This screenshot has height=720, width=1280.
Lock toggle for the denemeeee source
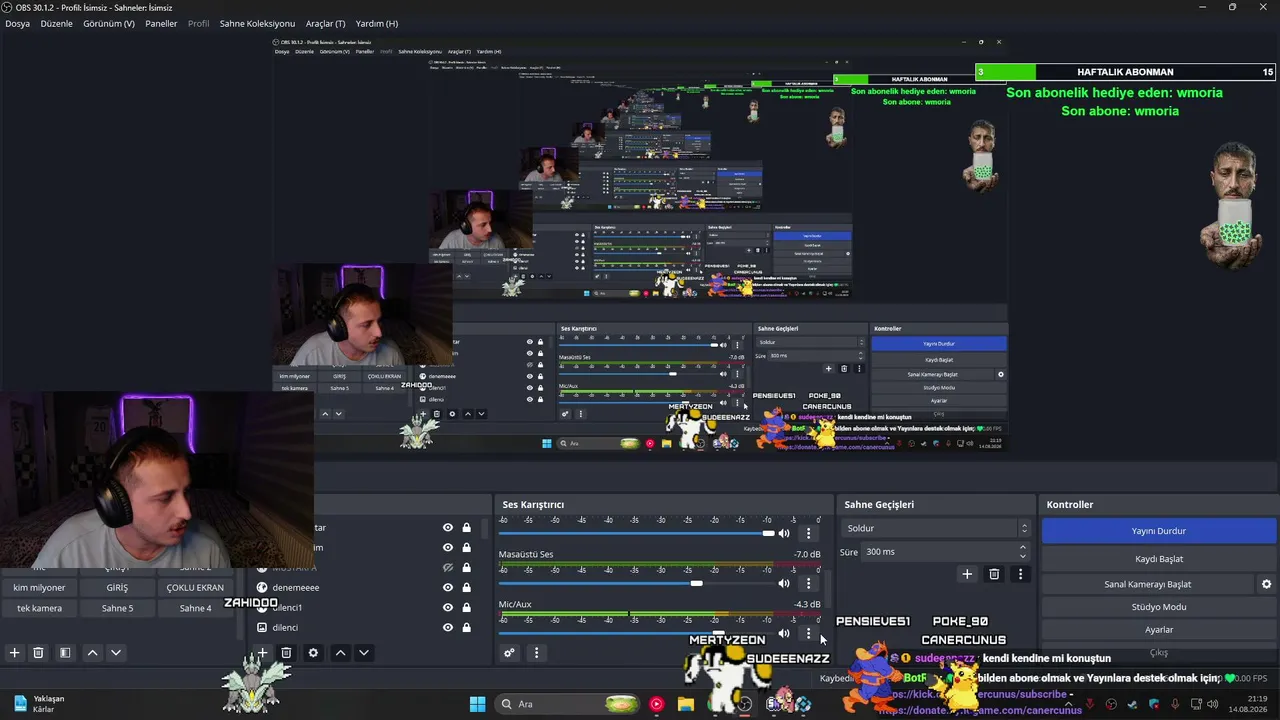[x=466, y=588]
